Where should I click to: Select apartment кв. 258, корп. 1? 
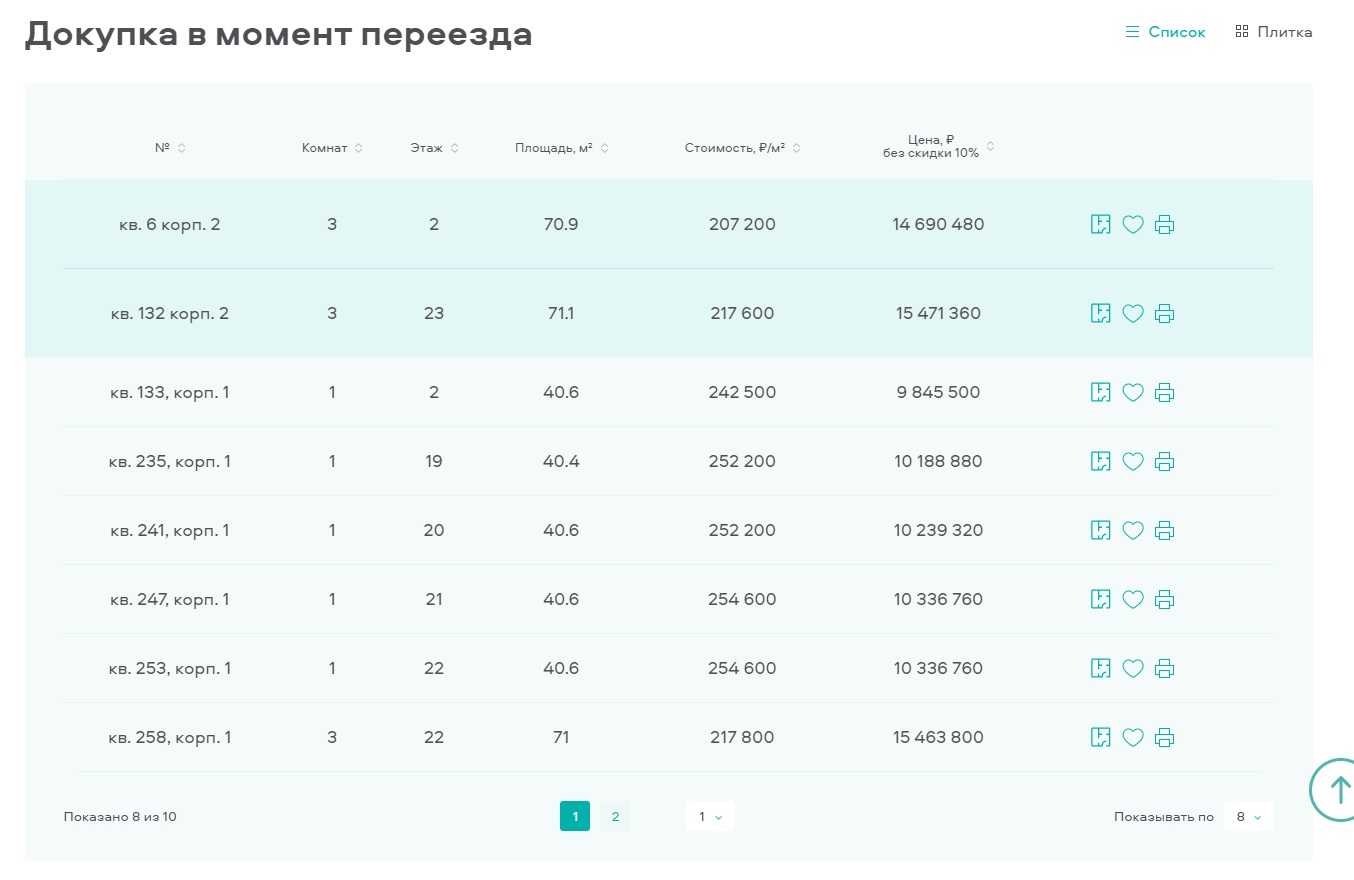pos(170,738)
